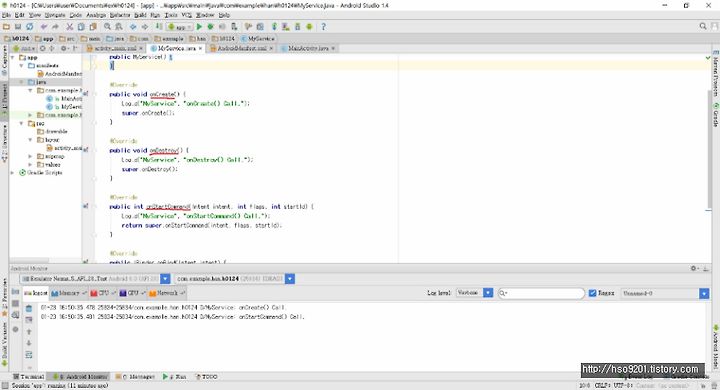Click the Search Everywhere magnifier icon

pos(703,27)
